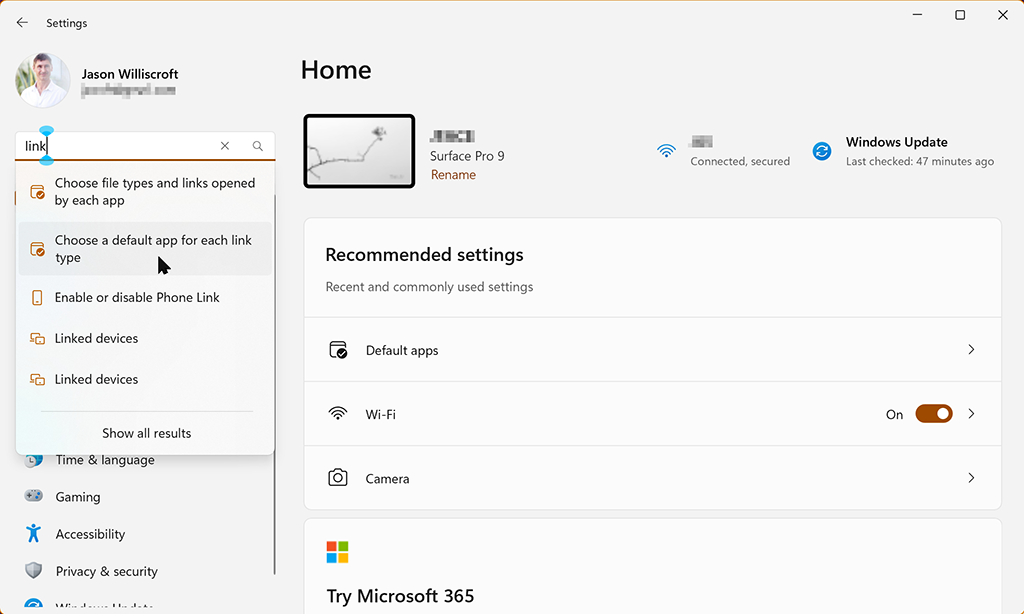Click the Rename link under Surface Pro 9
The height and width of the screenshot is (614, 1024).
coord(453,174)
